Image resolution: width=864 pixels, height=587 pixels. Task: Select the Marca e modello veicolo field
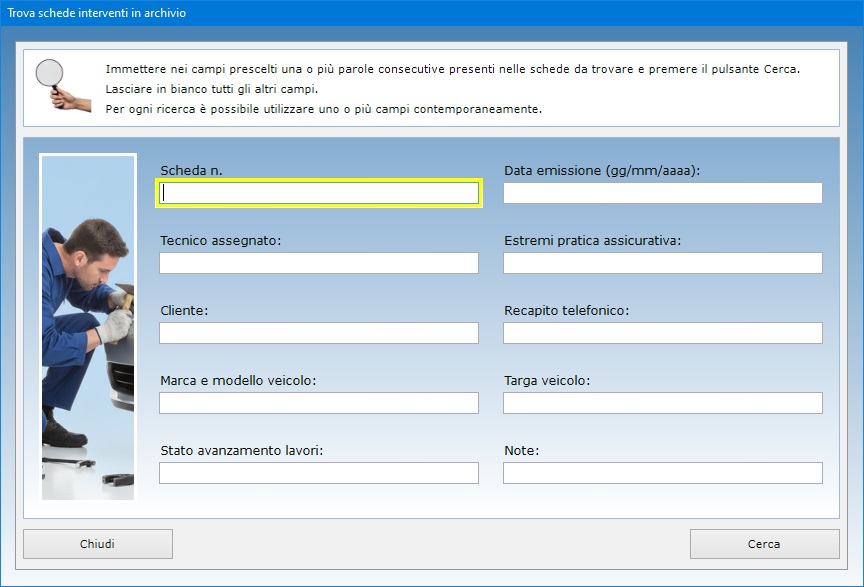tap(319, 403)
